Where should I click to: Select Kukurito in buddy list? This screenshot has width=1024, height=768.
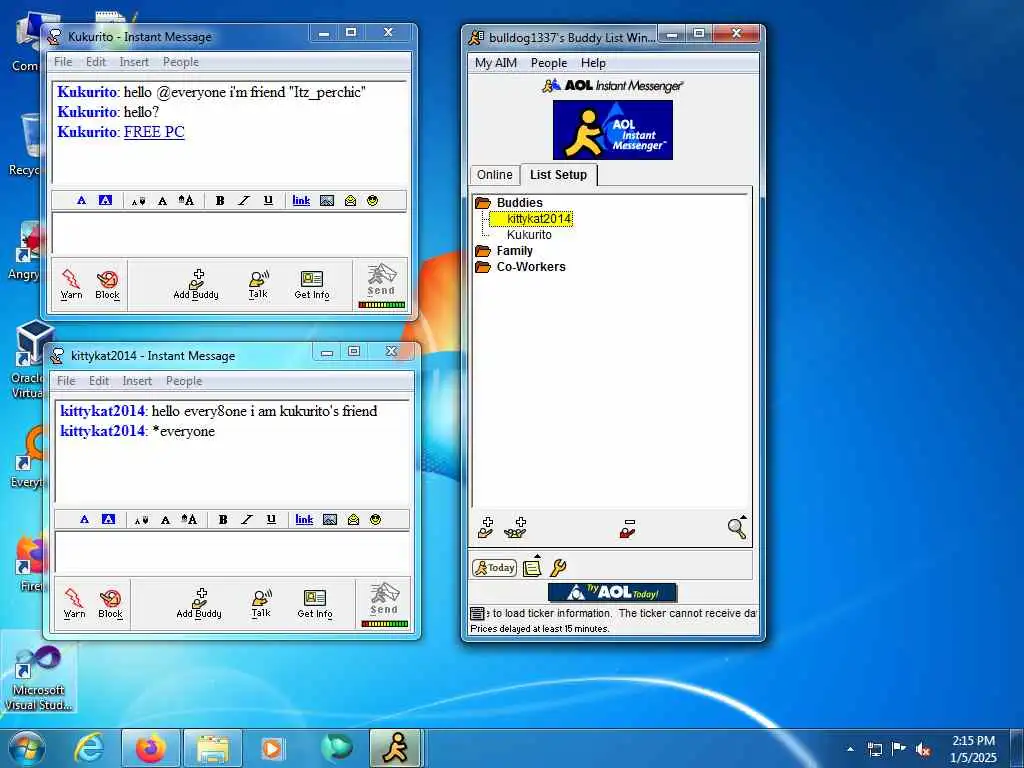pyautogui.click(x=529, y=234)
